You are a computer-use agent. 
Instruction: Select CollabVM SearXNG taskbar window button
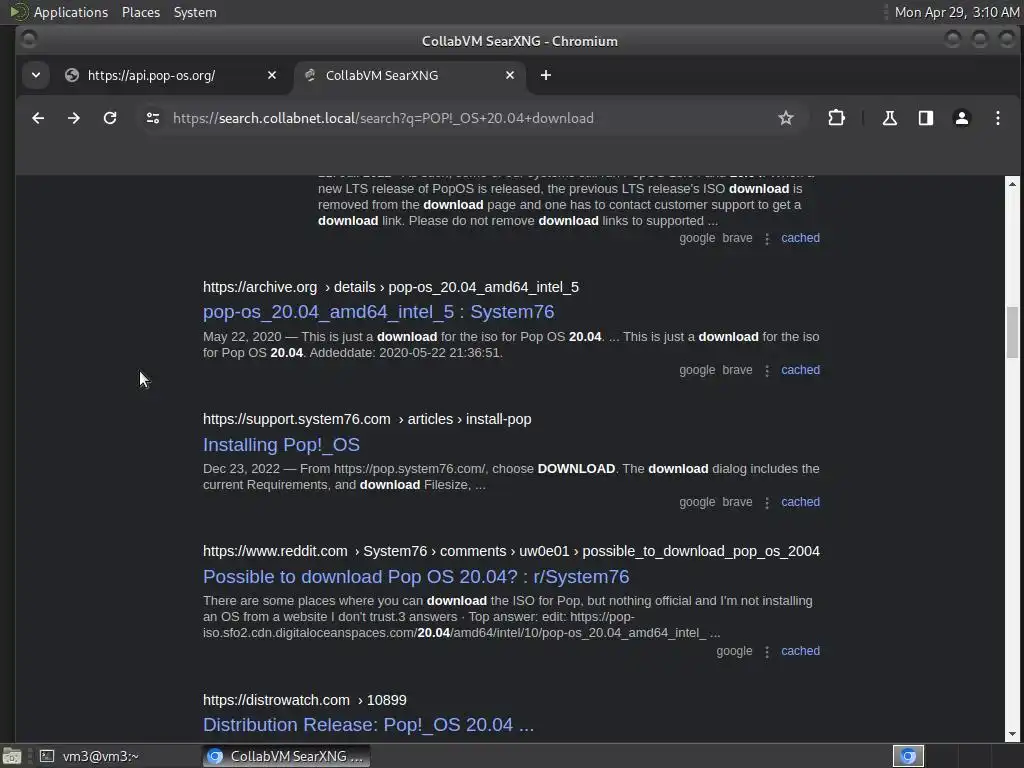click(x=286, y=756)
